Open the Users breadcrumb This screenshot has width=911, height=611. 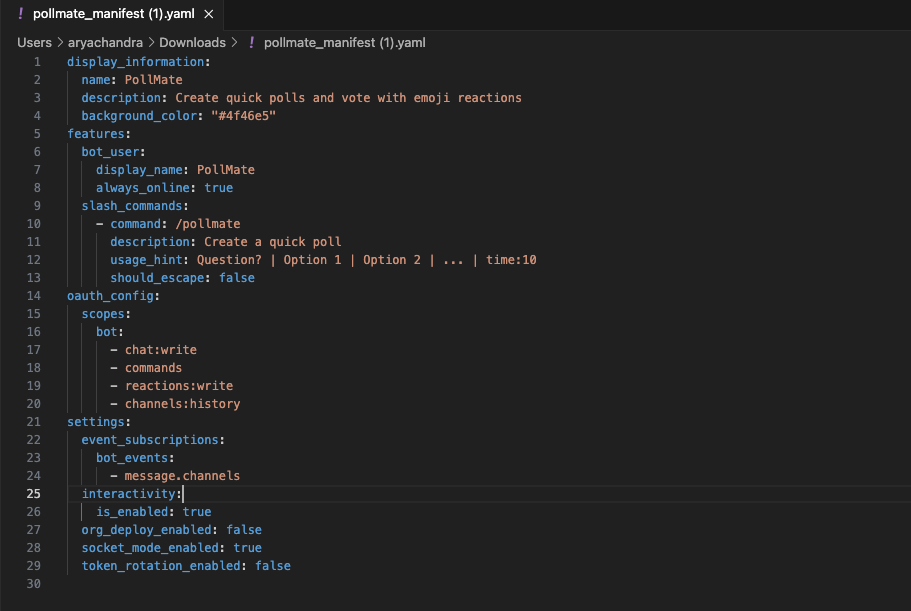(34, 42)
